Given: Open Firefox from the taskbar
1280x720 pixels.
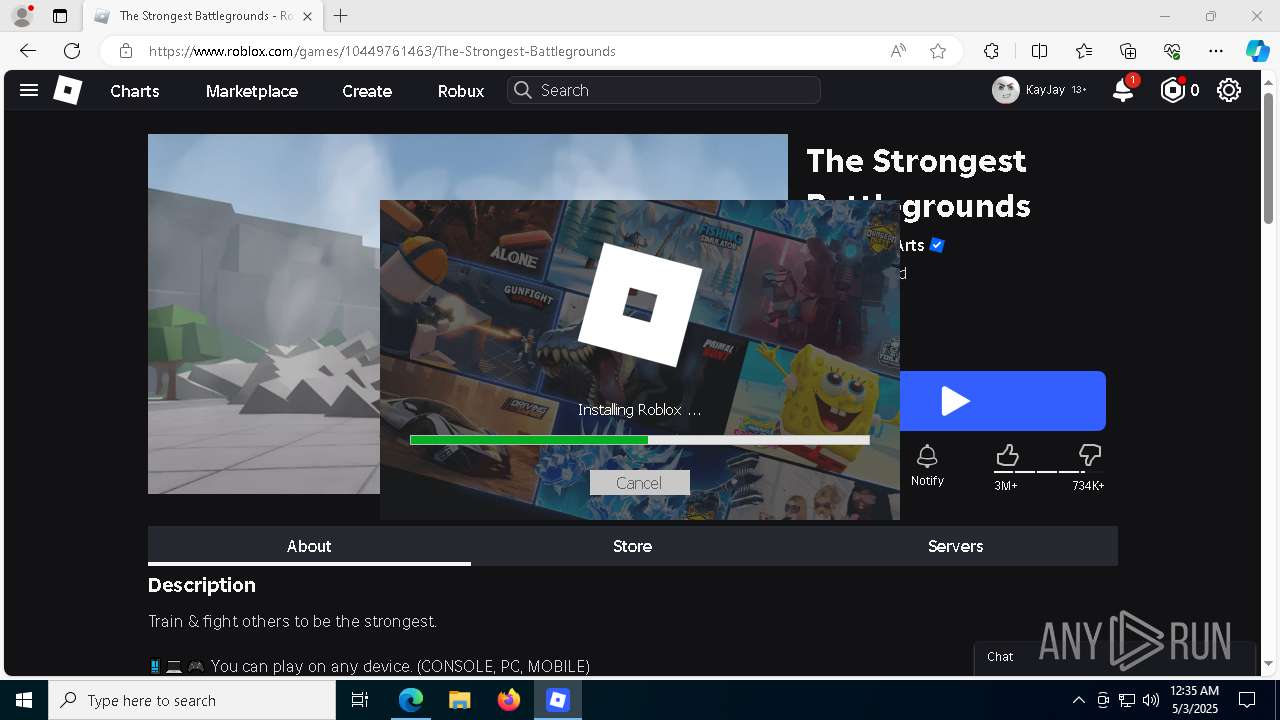Looking at the screenshot, I should 509,700.
